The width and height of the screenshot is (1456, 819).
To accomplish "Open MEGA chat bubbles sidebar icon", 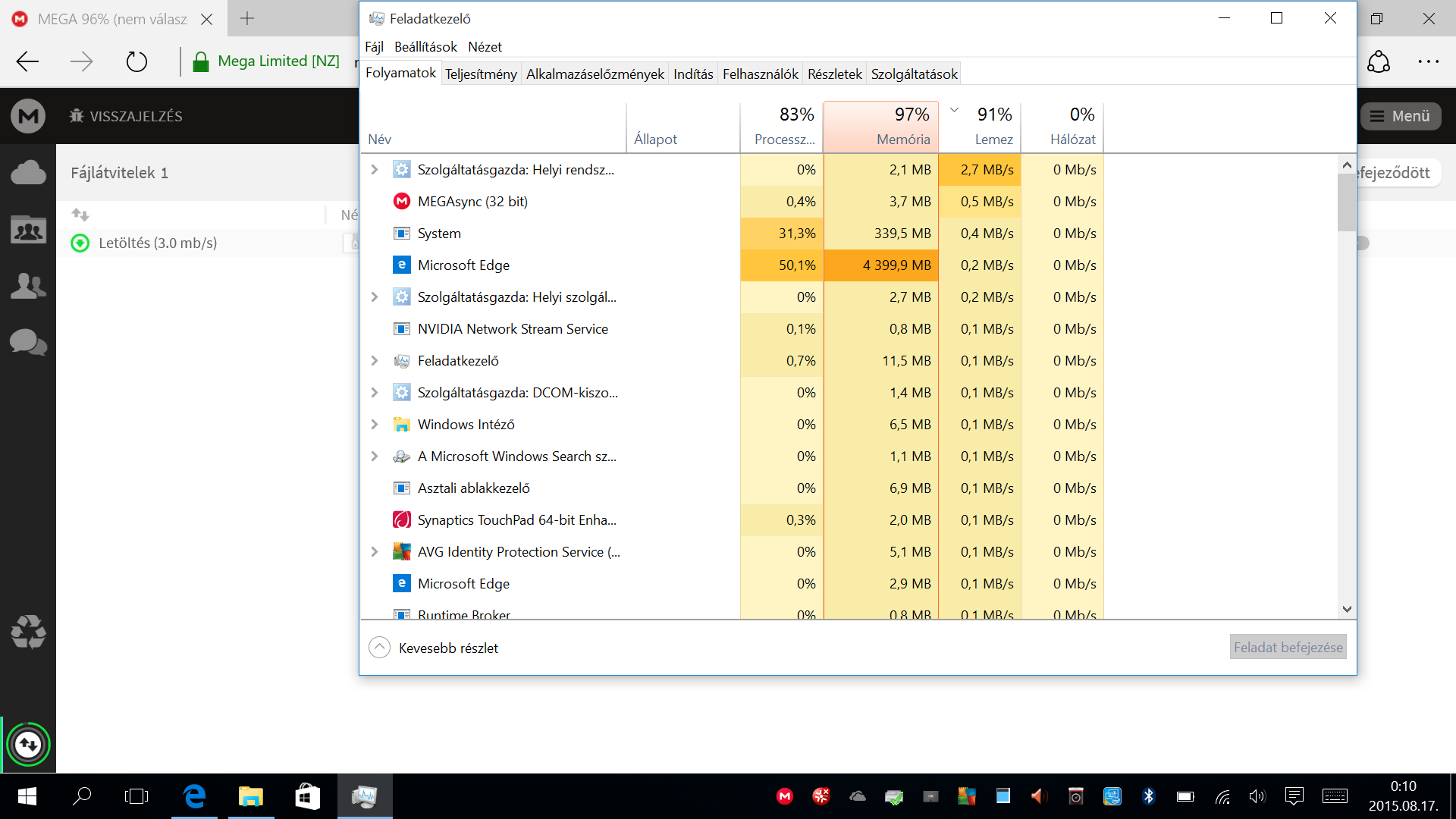I will click(28, 342).
